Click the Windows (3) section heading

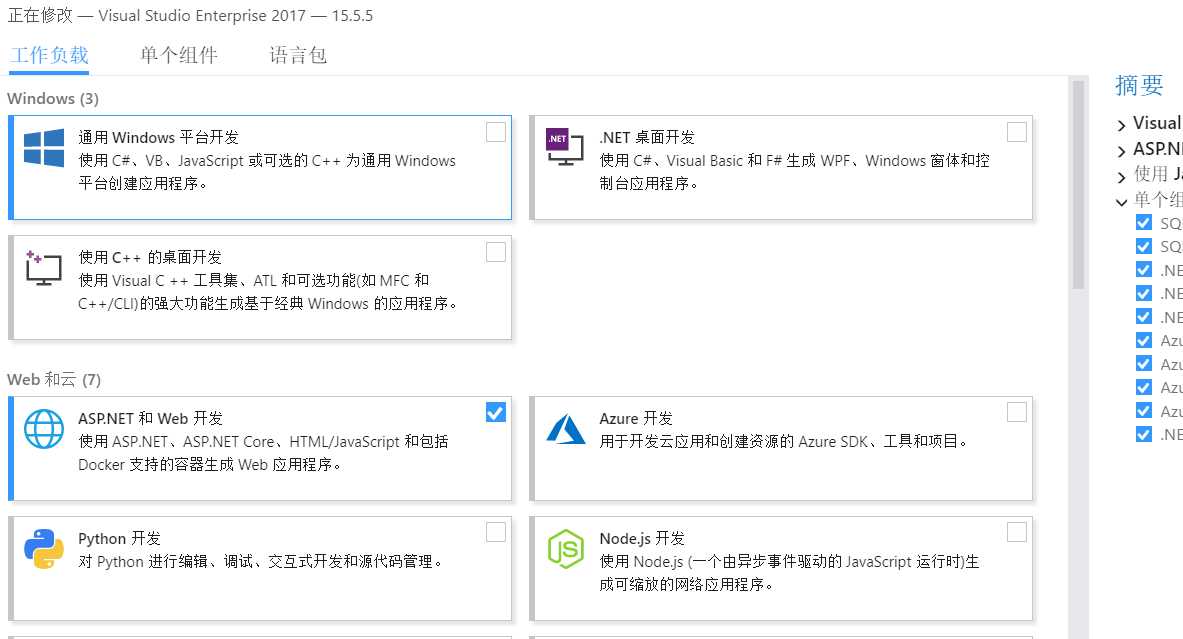[53, 98]
